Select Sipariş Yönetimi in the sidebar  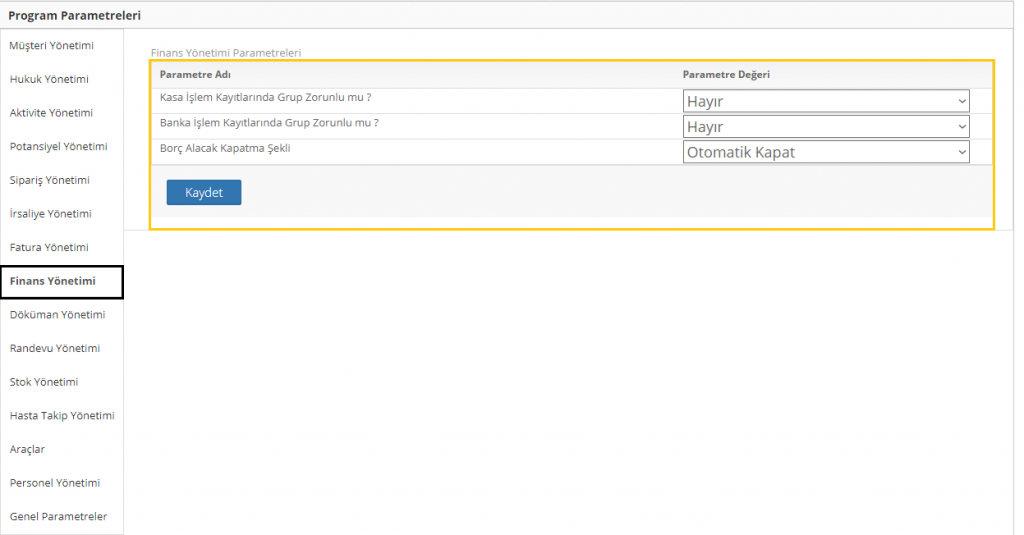tap(49, 181)
